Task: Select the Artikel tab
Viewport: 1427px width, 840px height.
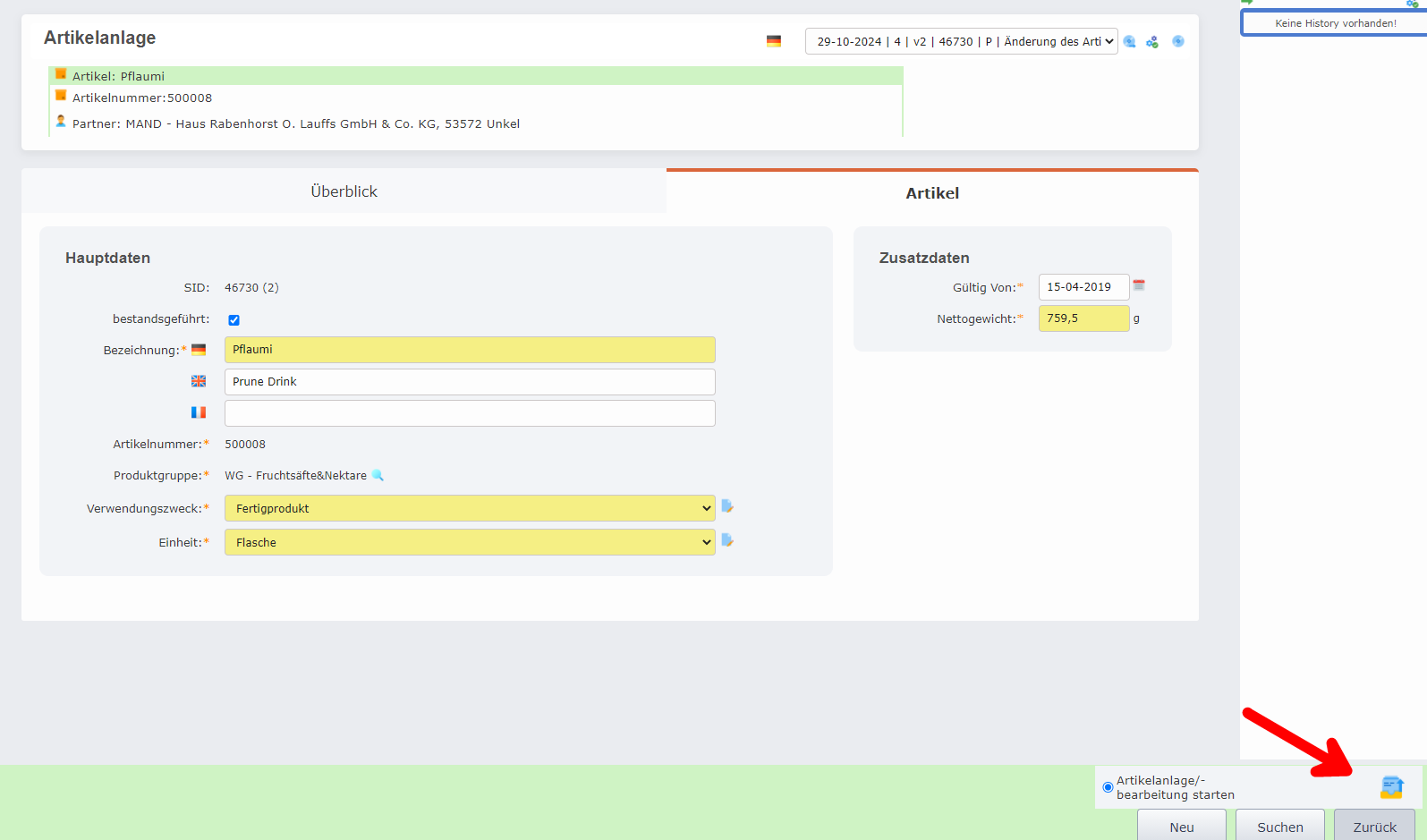Action: pyautogui.click(x=932, y=193)
